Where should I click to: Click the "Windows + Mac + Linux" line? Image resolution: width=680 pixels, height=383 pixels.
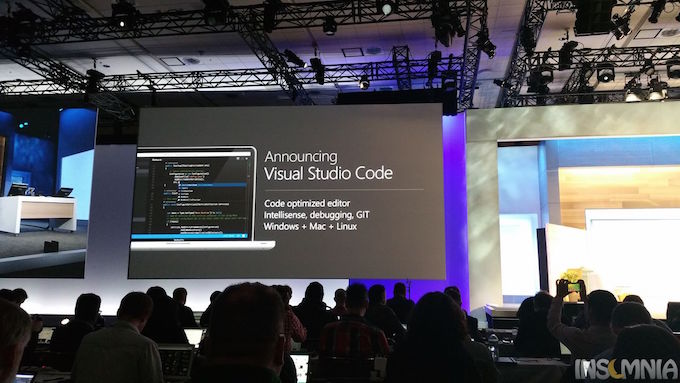[x=310, y=226]
